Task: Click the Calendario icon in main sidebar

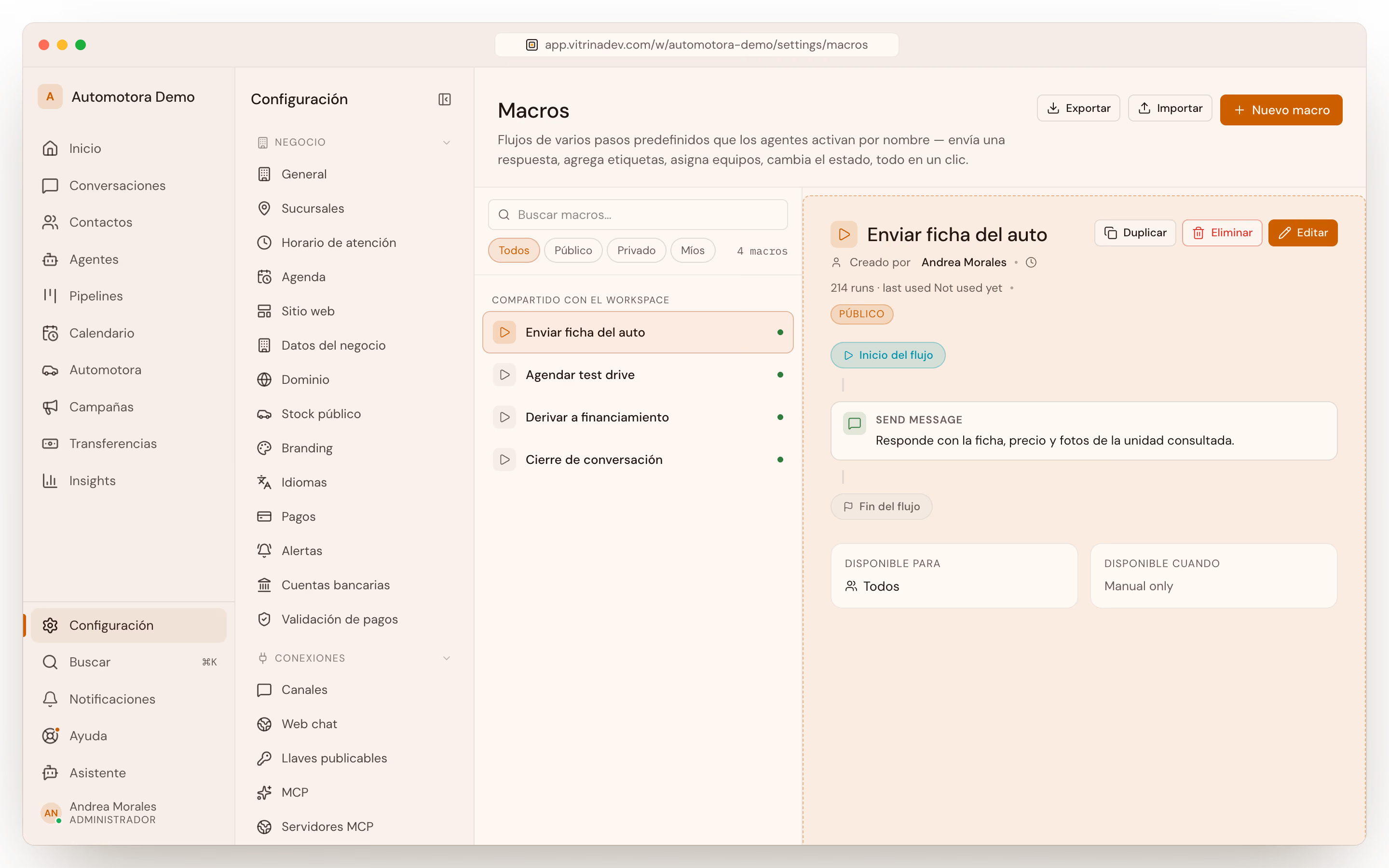Action: (x=50, y=333)
